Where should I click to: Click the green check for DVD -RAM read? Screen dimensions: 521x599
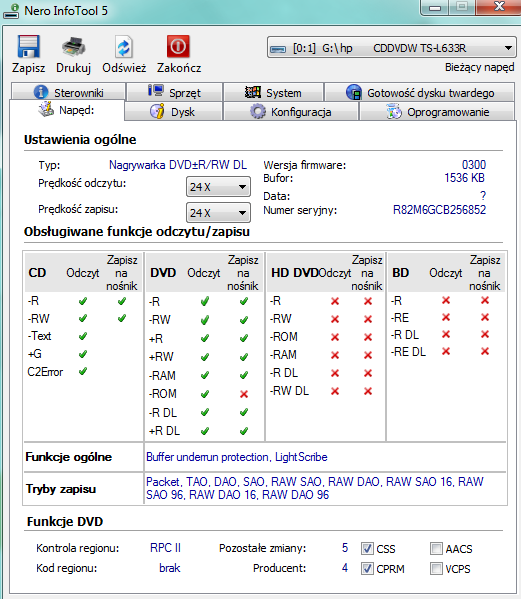pyautogui.click(x=205, y=376)
